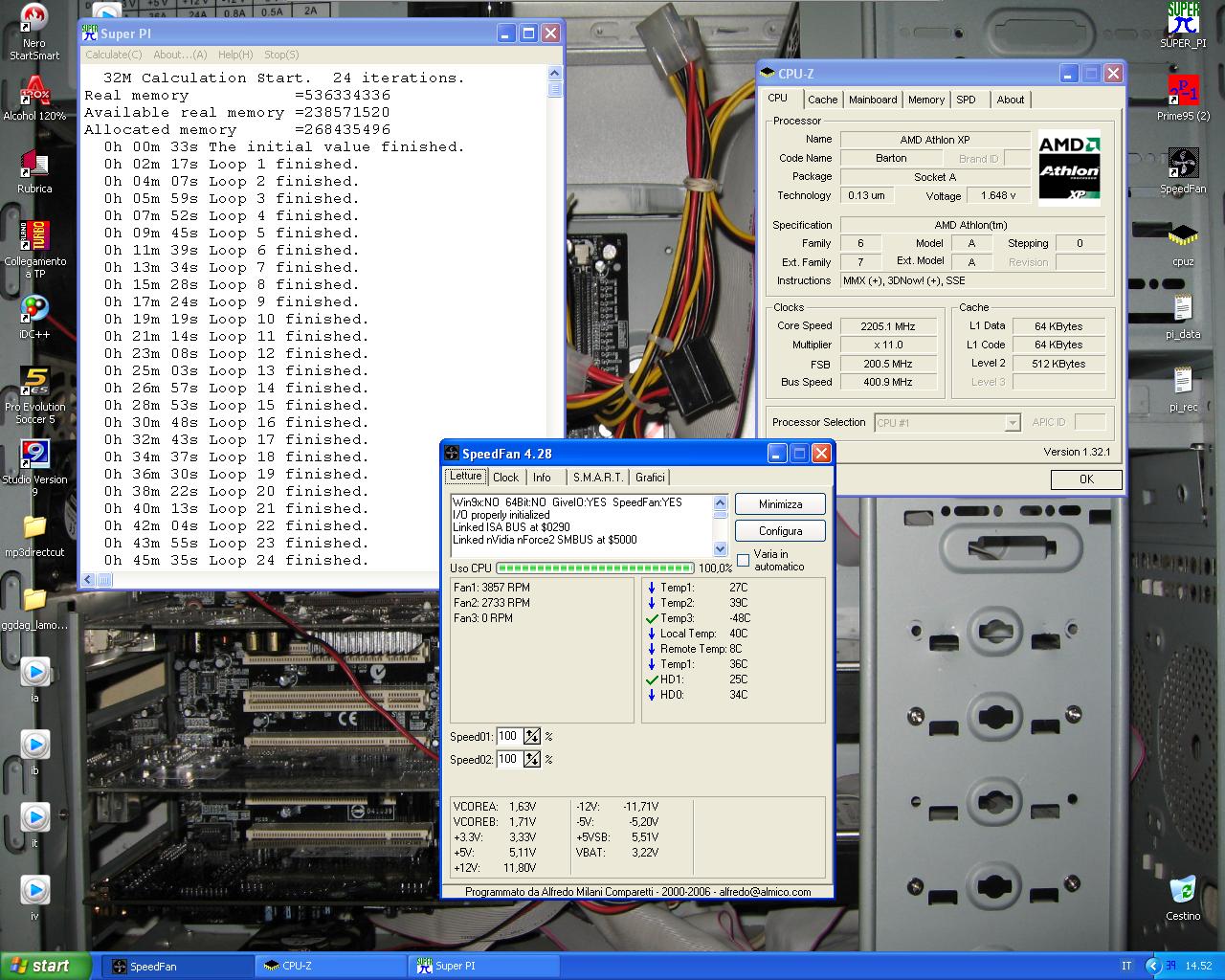
Task: Click Core Speed 2205.1 MHz field
Action: (887, 326)
